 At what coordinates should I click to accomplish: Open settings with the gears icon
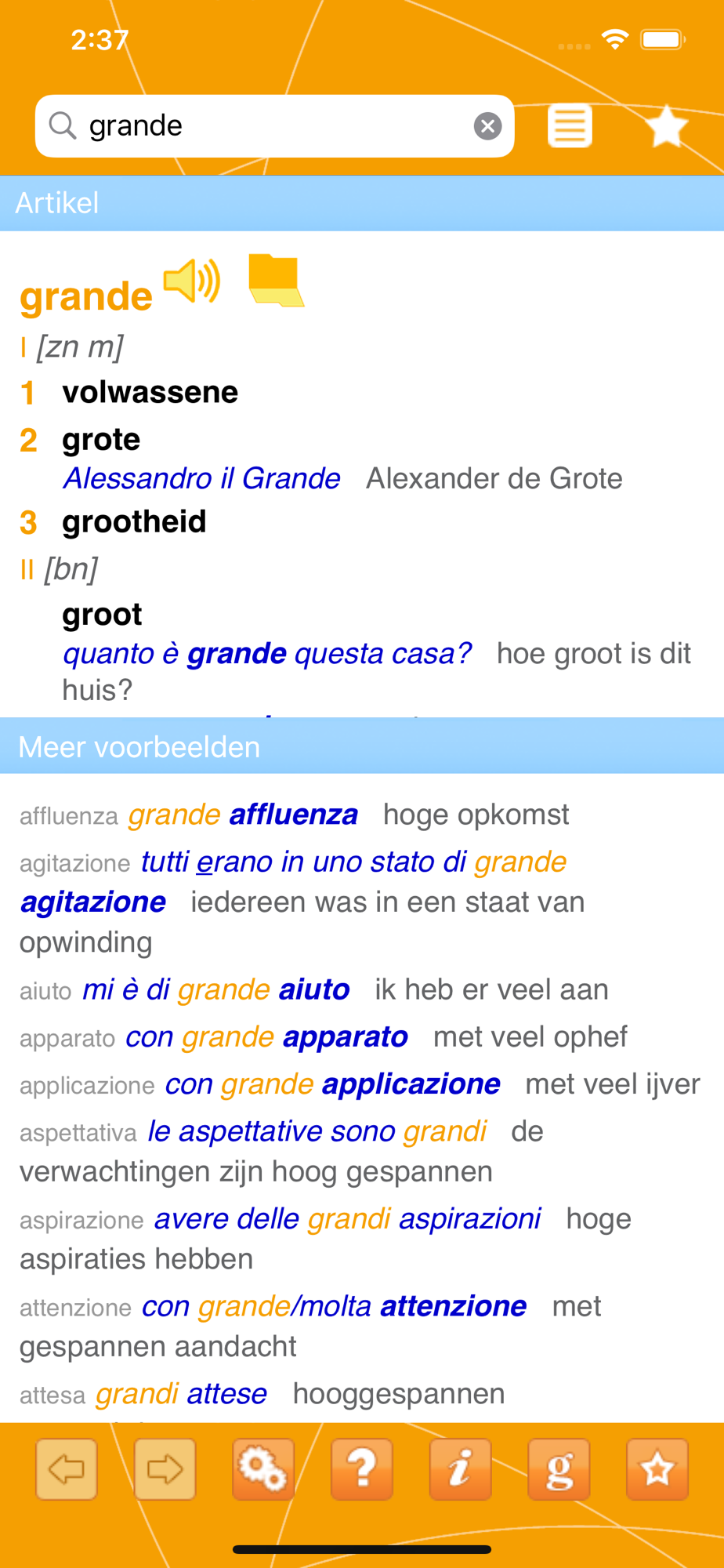click(263, 1469)
